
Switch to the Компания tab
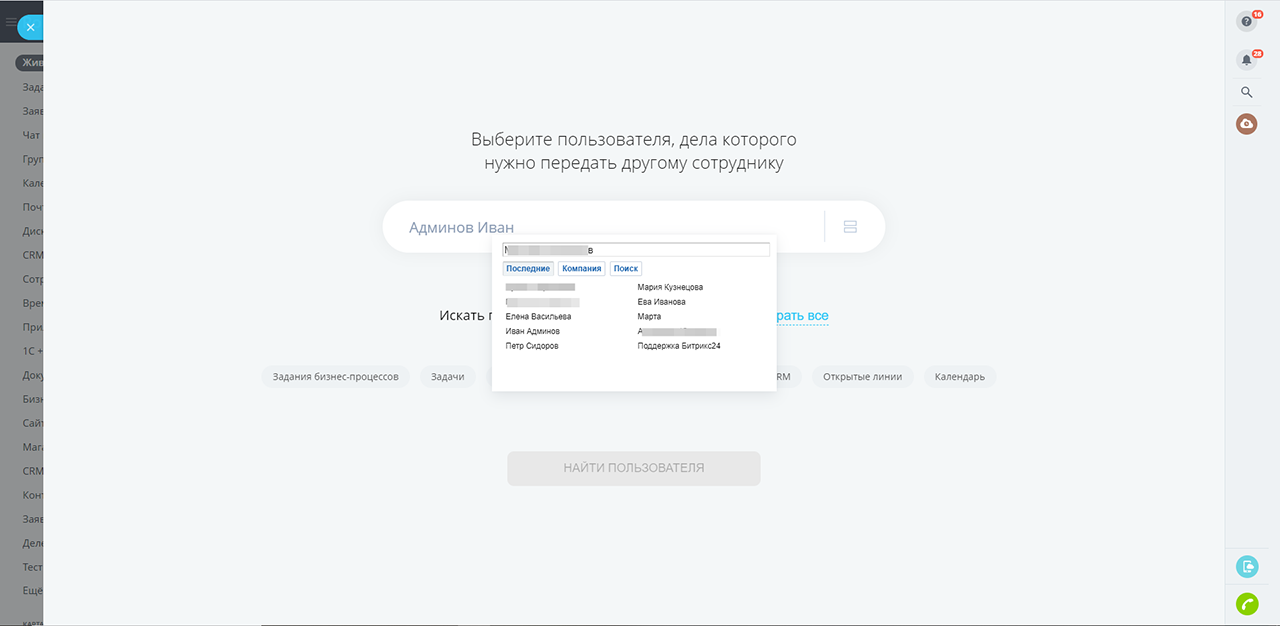tap(581, 268)
